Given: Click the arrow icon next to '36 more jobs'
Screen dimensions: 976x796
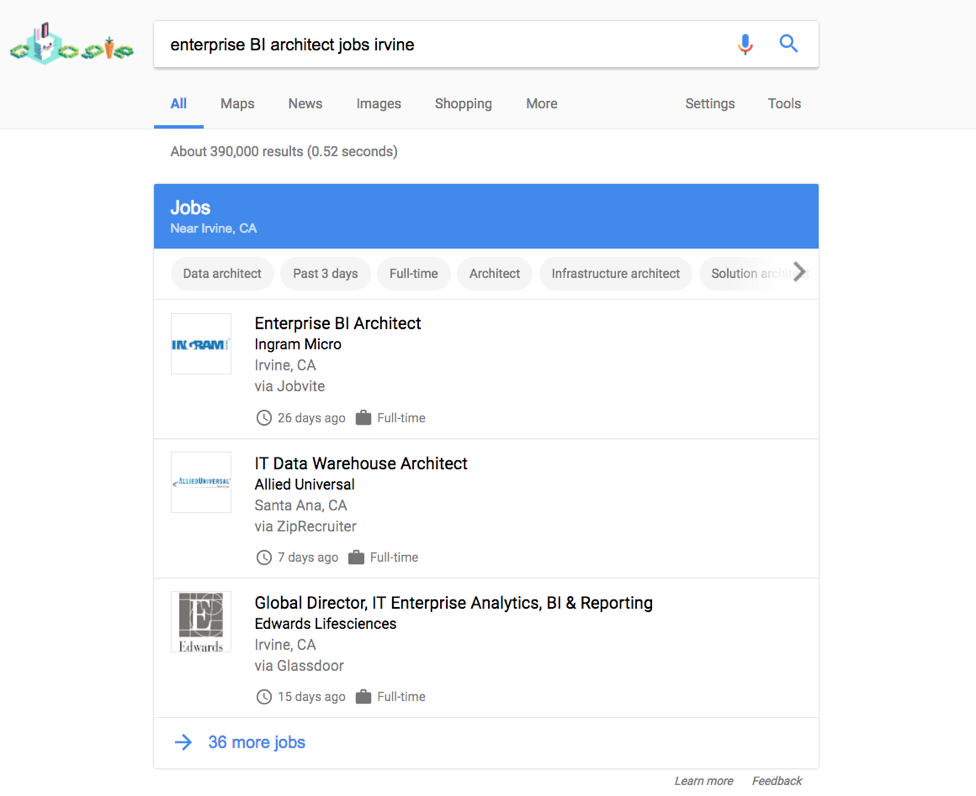Looking at the screenshot, I should pyautogui.click(x=184, y=742).
